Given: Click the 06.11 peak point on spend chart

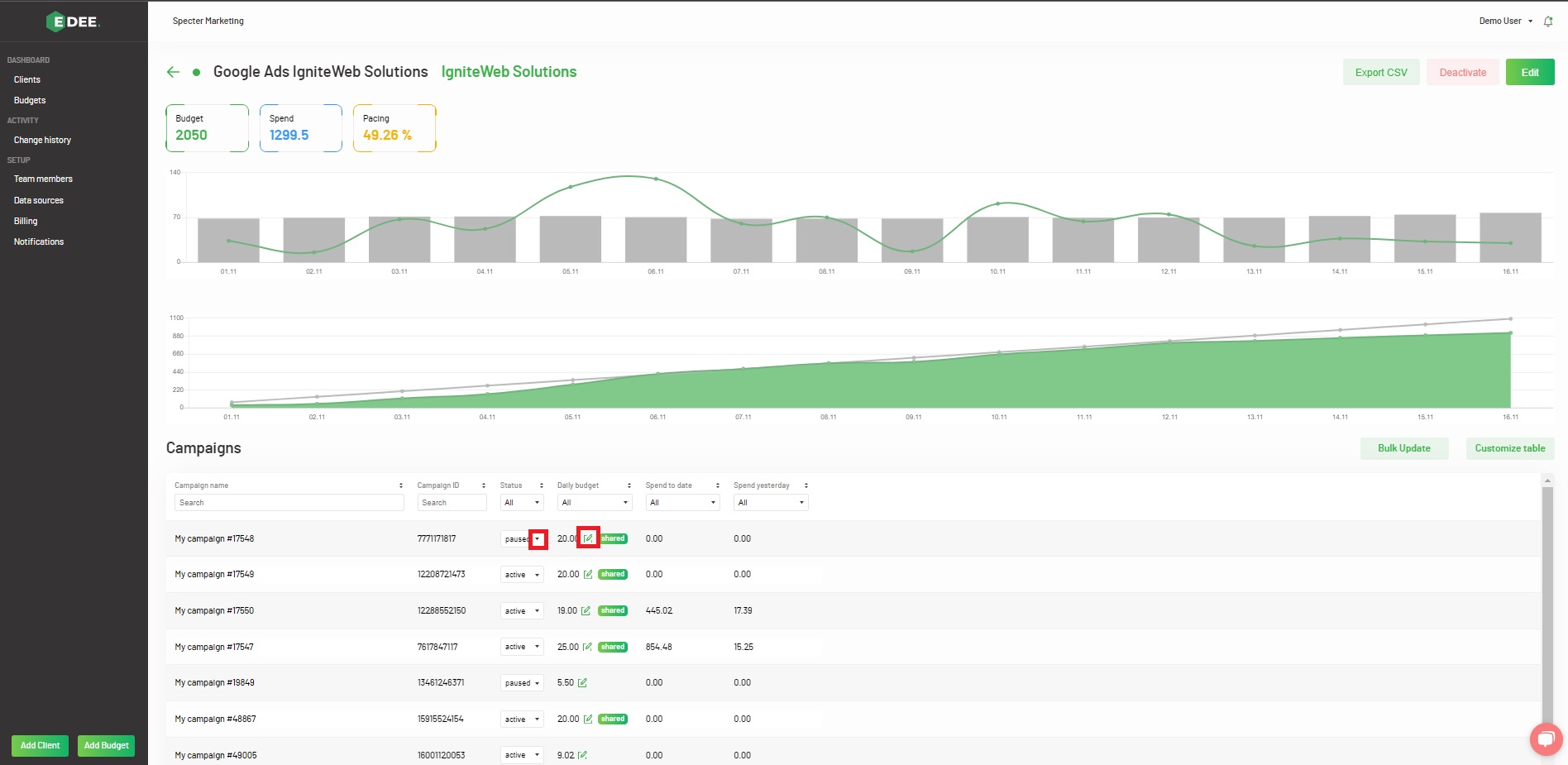Looking at the screenshot, I should tap(656, 179).
